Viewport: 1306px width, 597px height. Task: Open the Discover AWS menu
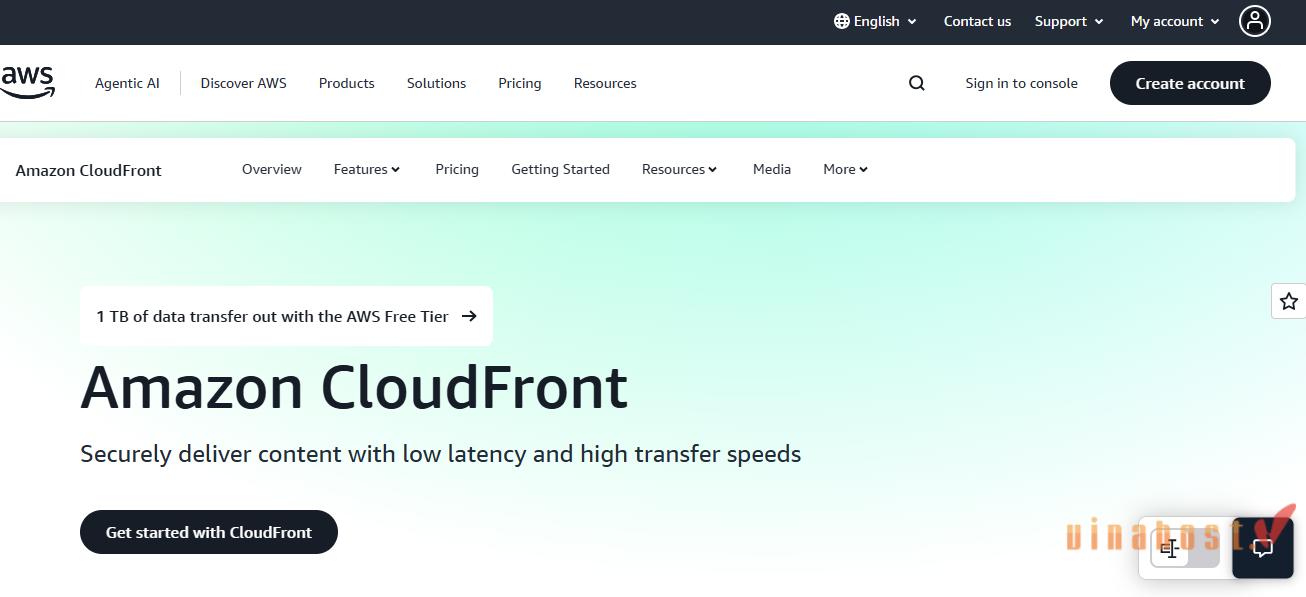[243, 83]
